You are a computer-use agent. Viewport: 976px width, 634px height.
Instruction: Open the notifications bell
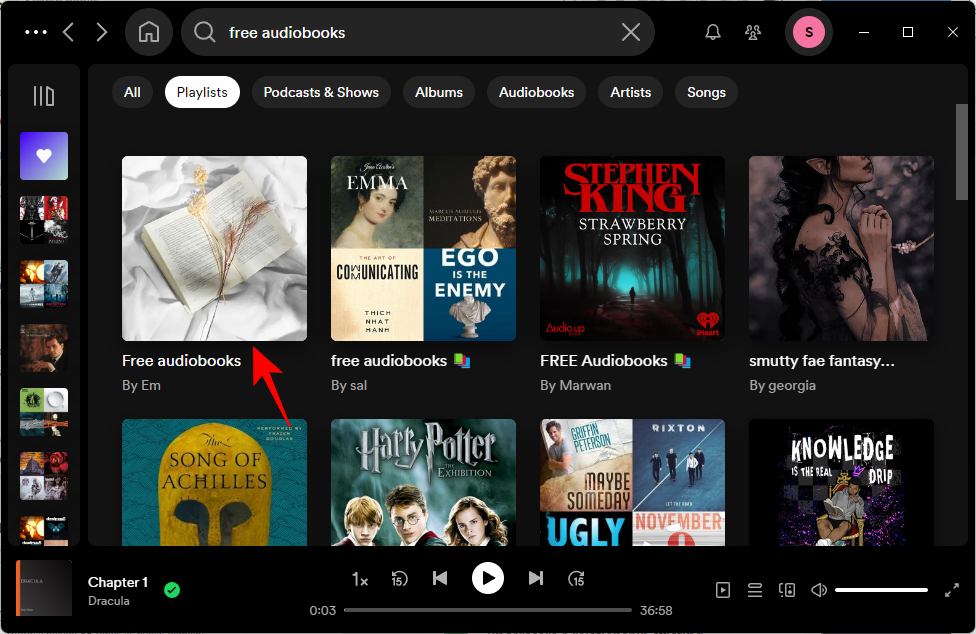pyautogui.click(x=713, y=32)
